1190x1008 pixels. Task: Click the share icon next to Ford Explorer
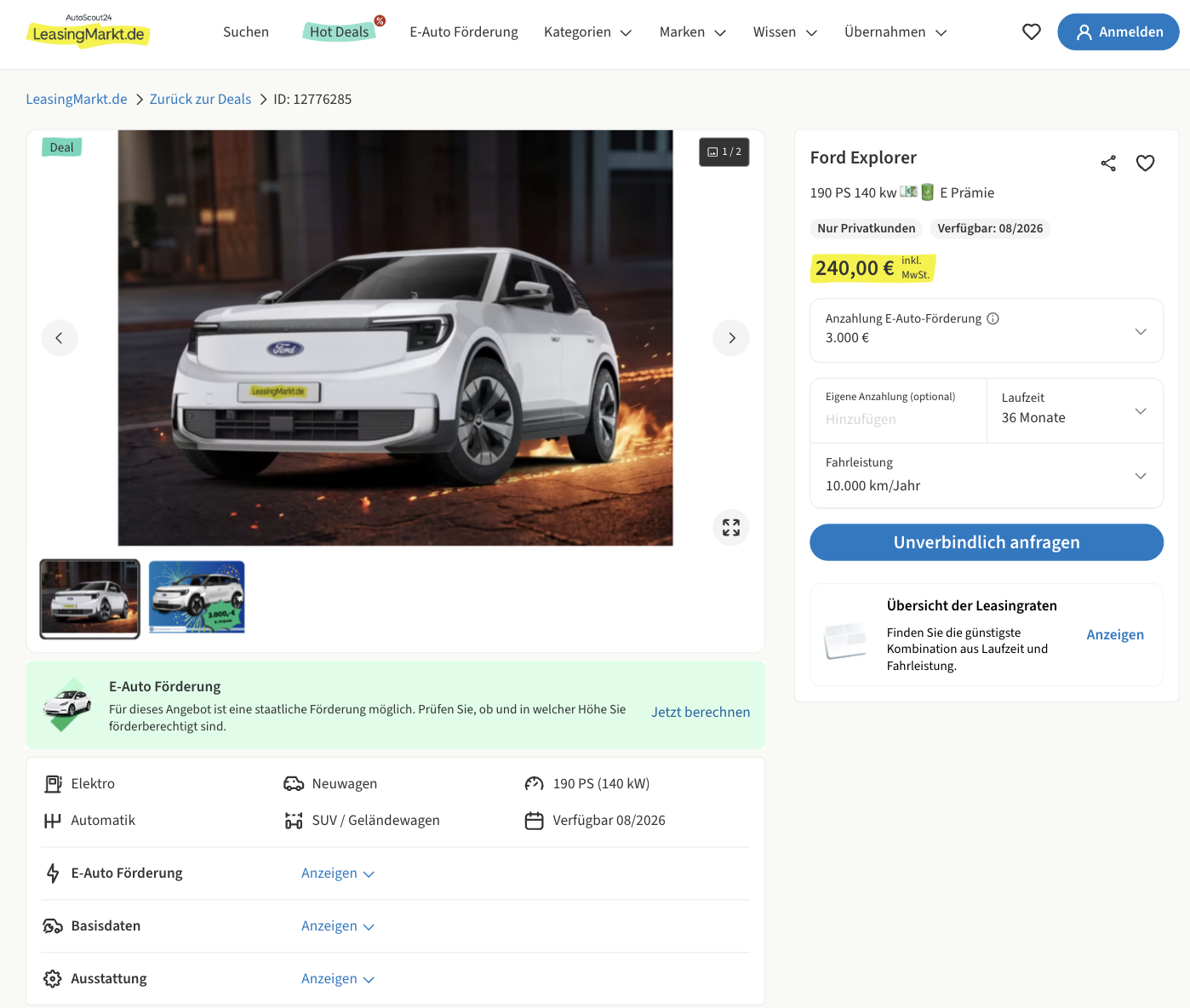[1107, 163]
